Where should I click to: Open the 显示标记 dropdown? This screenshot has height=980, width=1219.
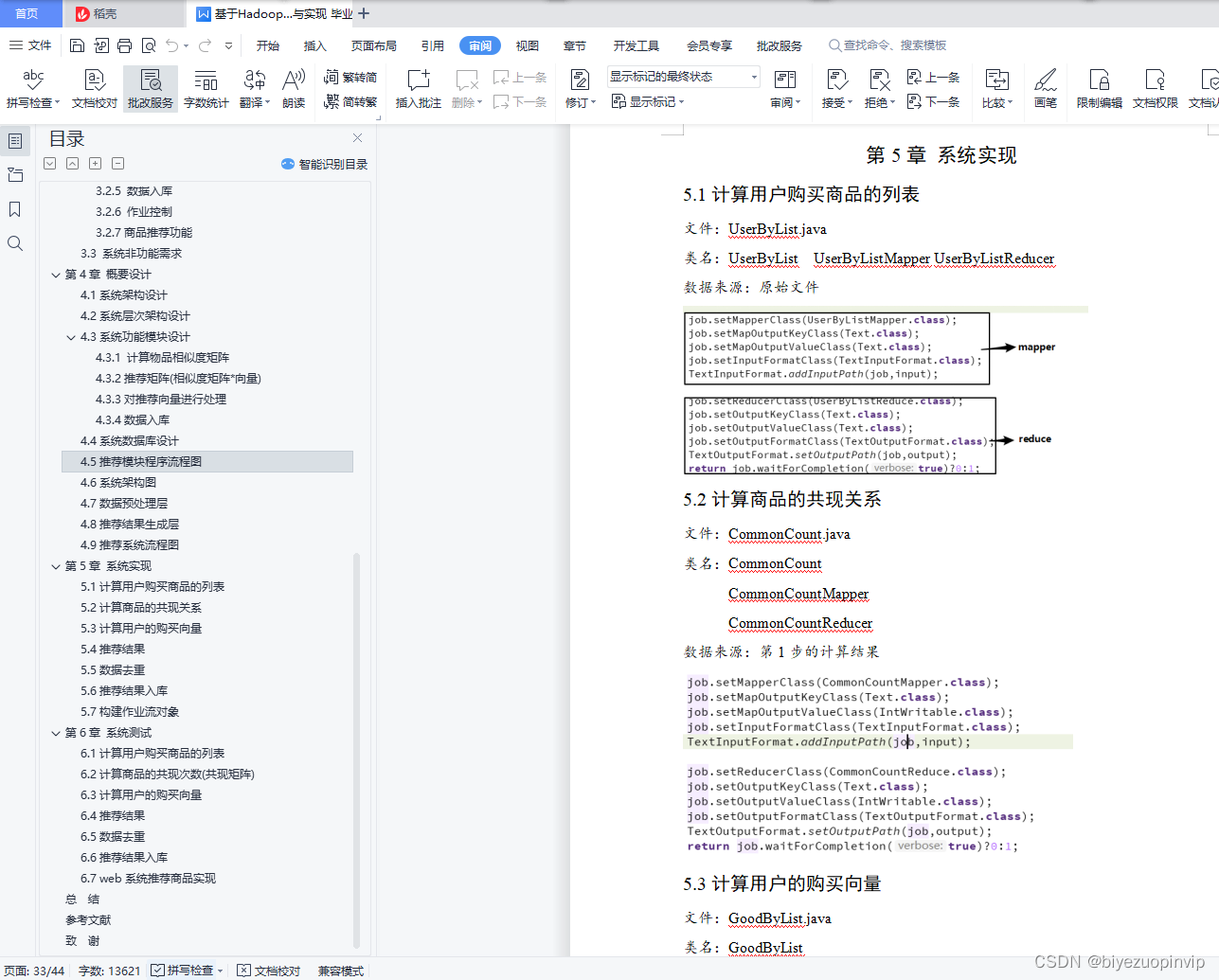[x=648, y=101]
